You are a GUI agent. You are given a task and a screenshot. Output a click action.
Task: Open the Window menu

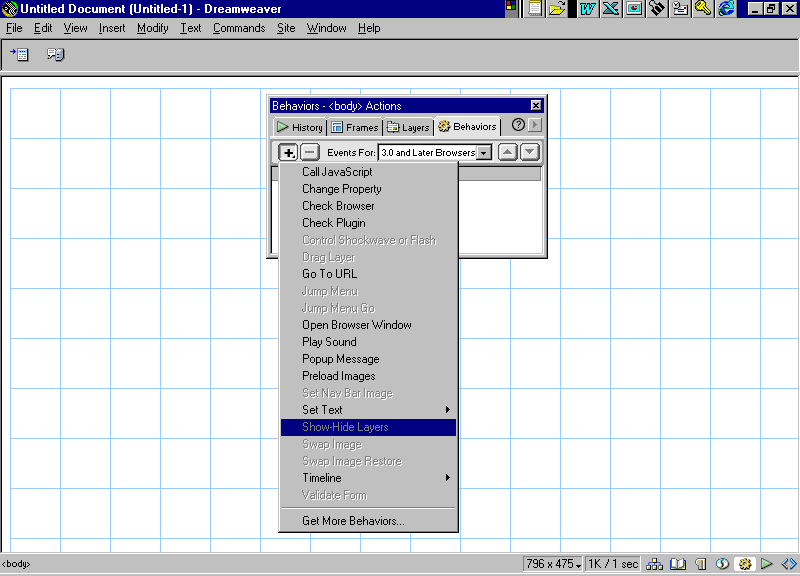pyautogui.click(x=326, y=28)
